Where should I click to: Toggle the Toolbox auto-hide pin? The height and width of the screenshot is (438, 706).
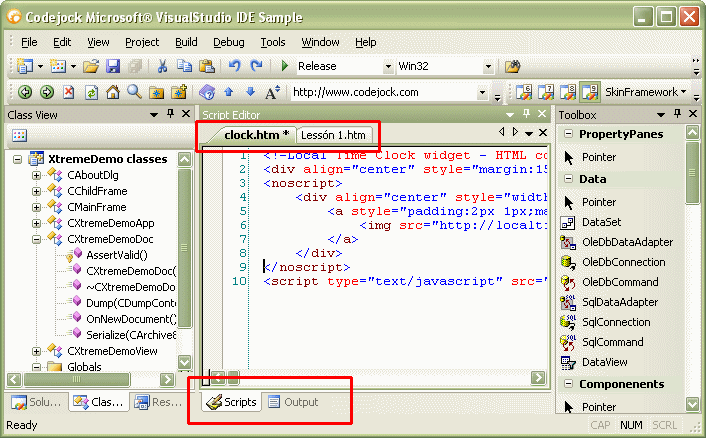point(677,114)
